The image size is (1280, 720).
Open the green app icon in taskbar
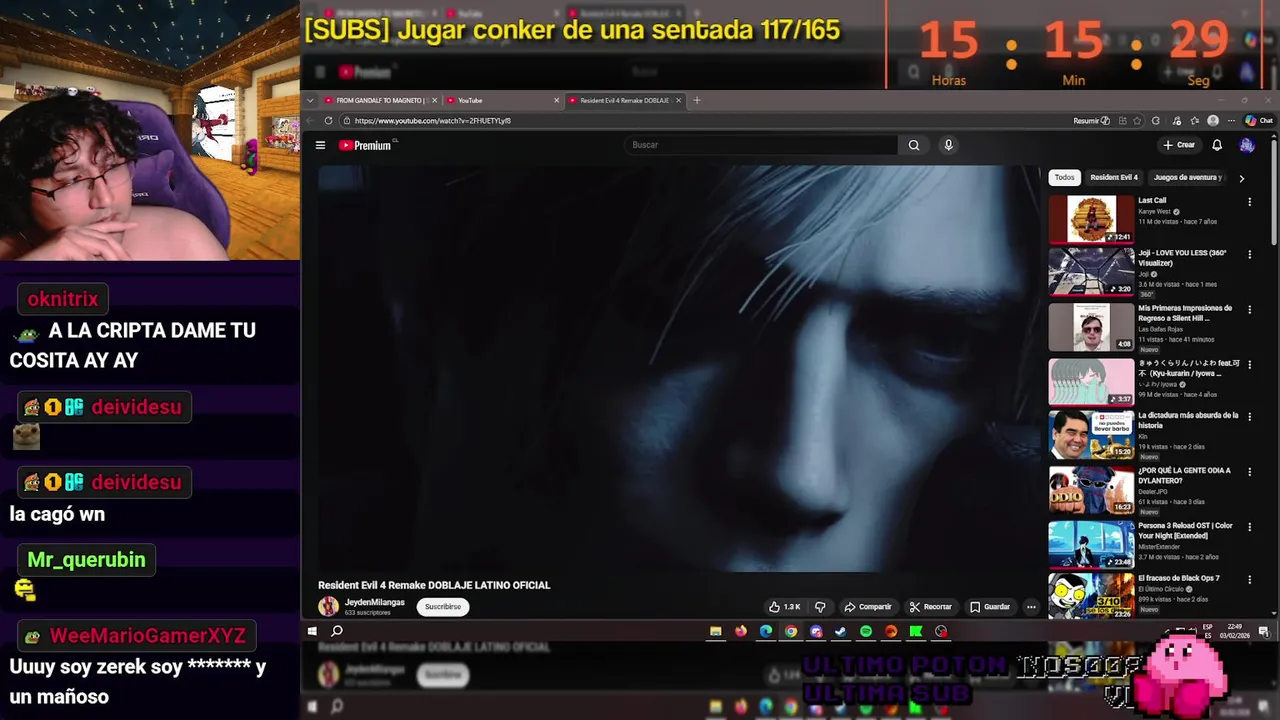(915, 631)
